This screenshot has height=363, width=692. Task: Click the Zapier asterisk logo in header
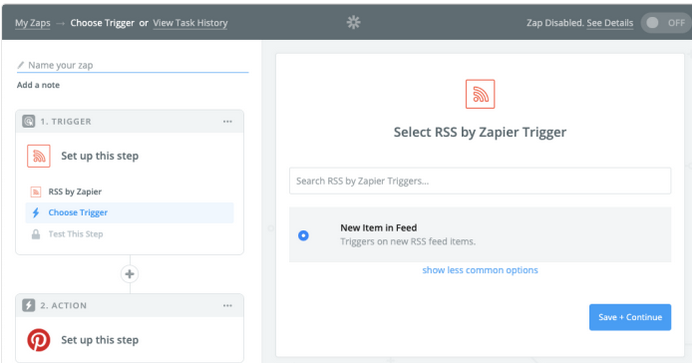click(x=353, y=22)
